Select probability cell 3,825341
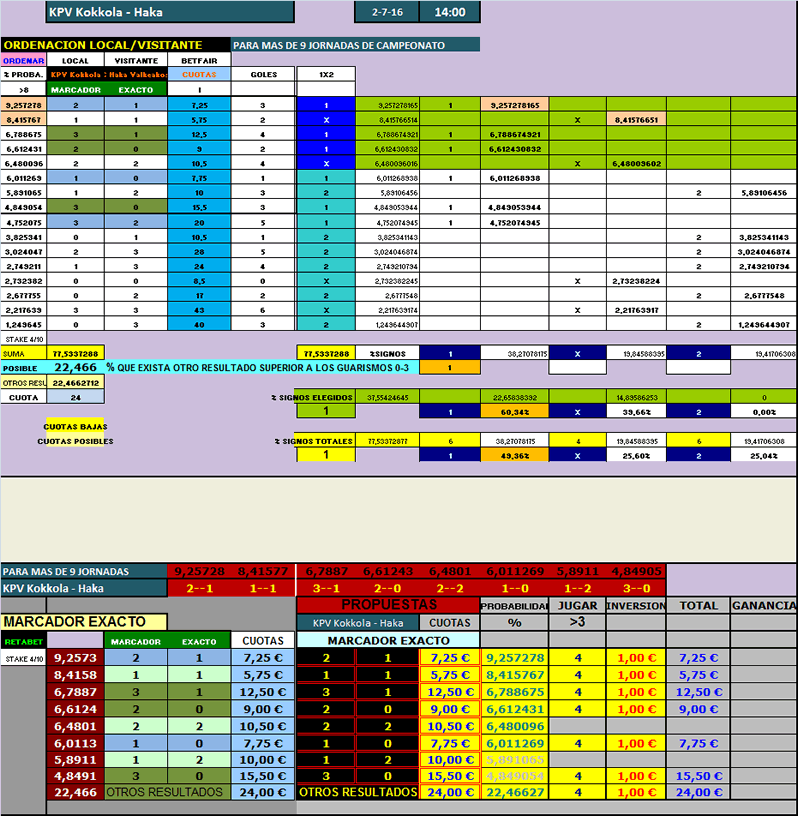 click(23, 237)
